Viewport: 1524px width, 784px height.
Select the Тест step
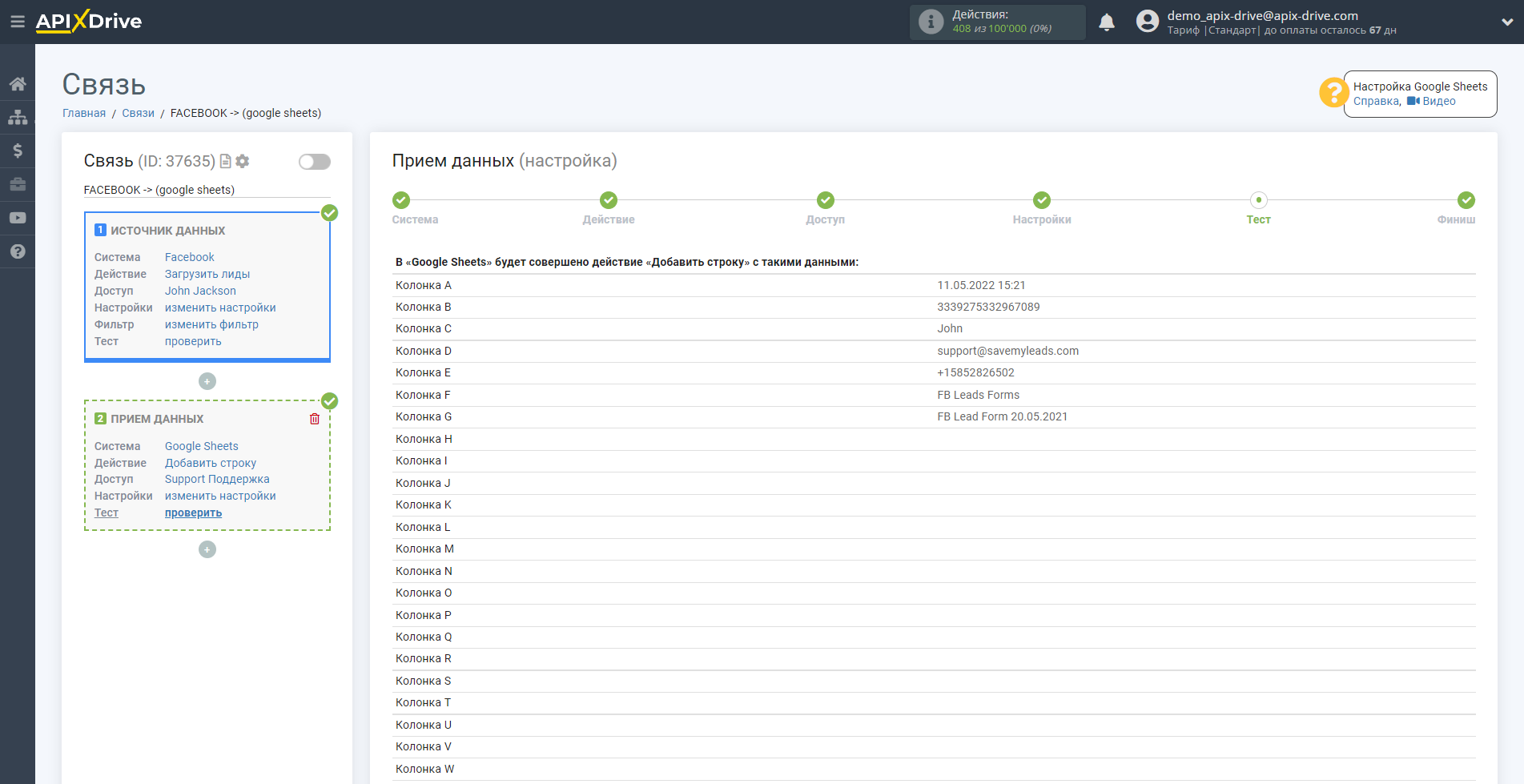1259,200
